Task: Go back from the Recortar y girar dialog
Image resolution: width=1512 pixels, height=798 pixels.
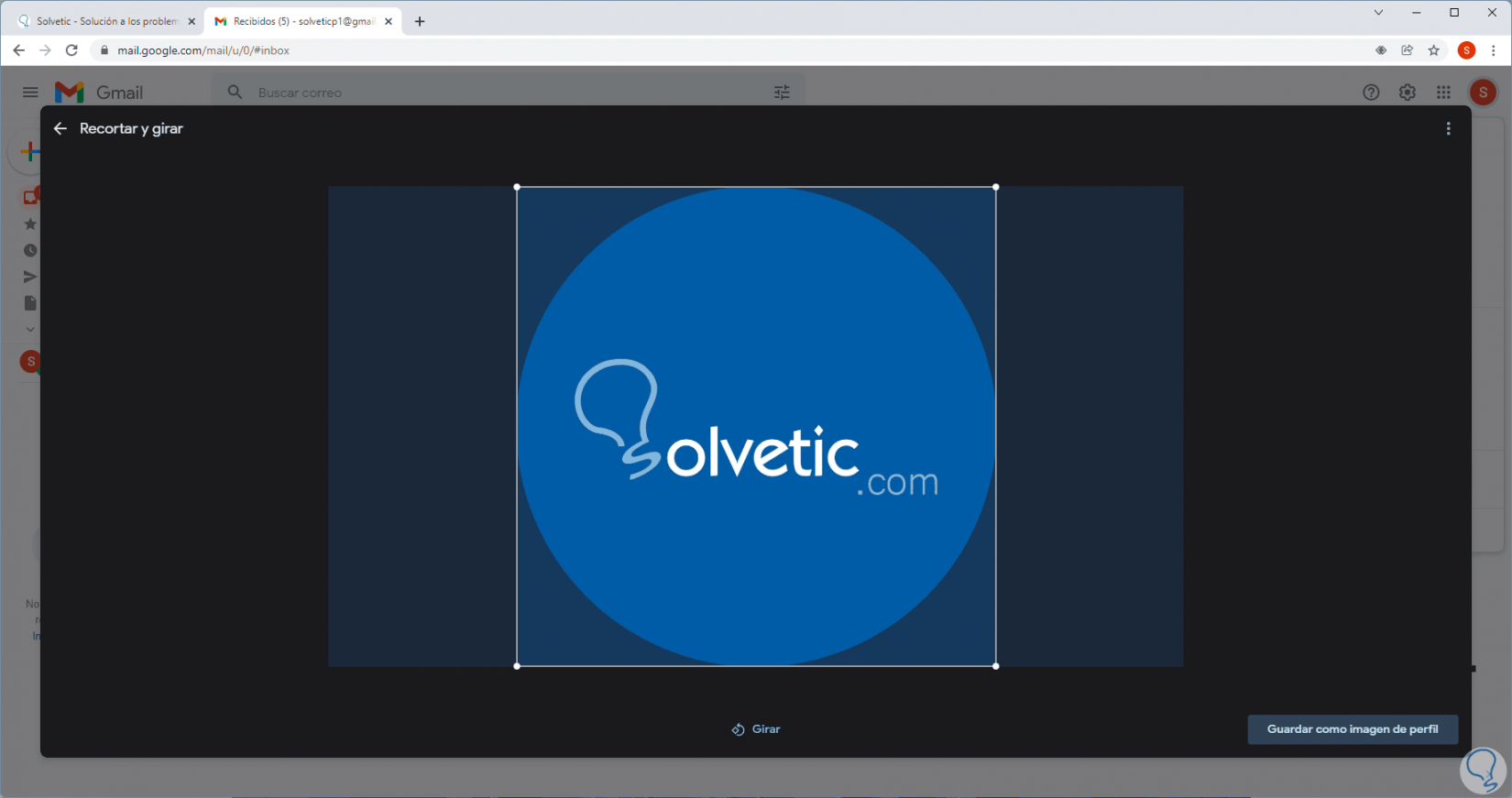Action: point(60,129)
